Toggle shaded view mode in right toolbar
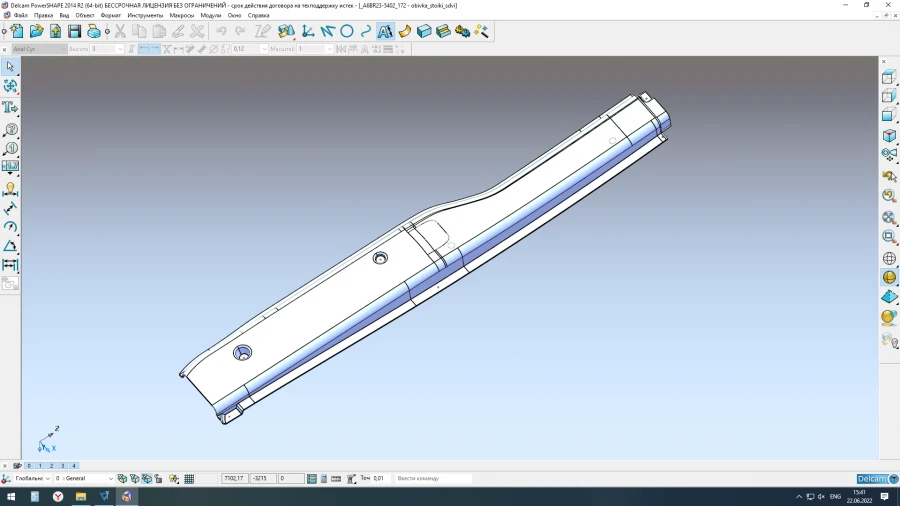This screenshot has width=900, height=506. (889, 277)
